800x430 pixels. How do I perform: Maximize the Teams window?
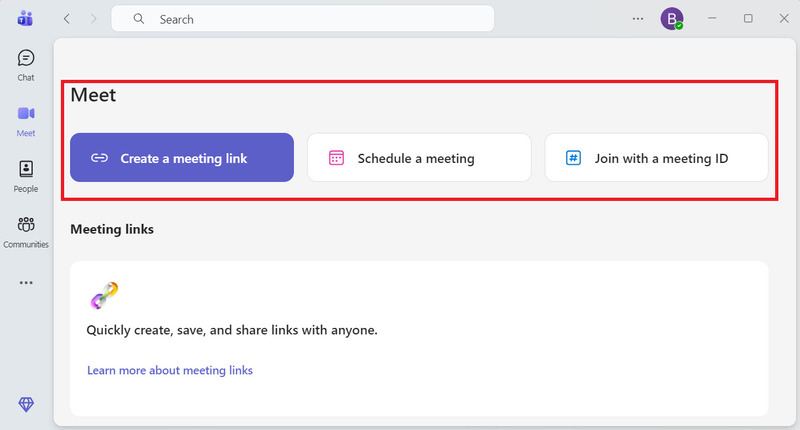748,18
